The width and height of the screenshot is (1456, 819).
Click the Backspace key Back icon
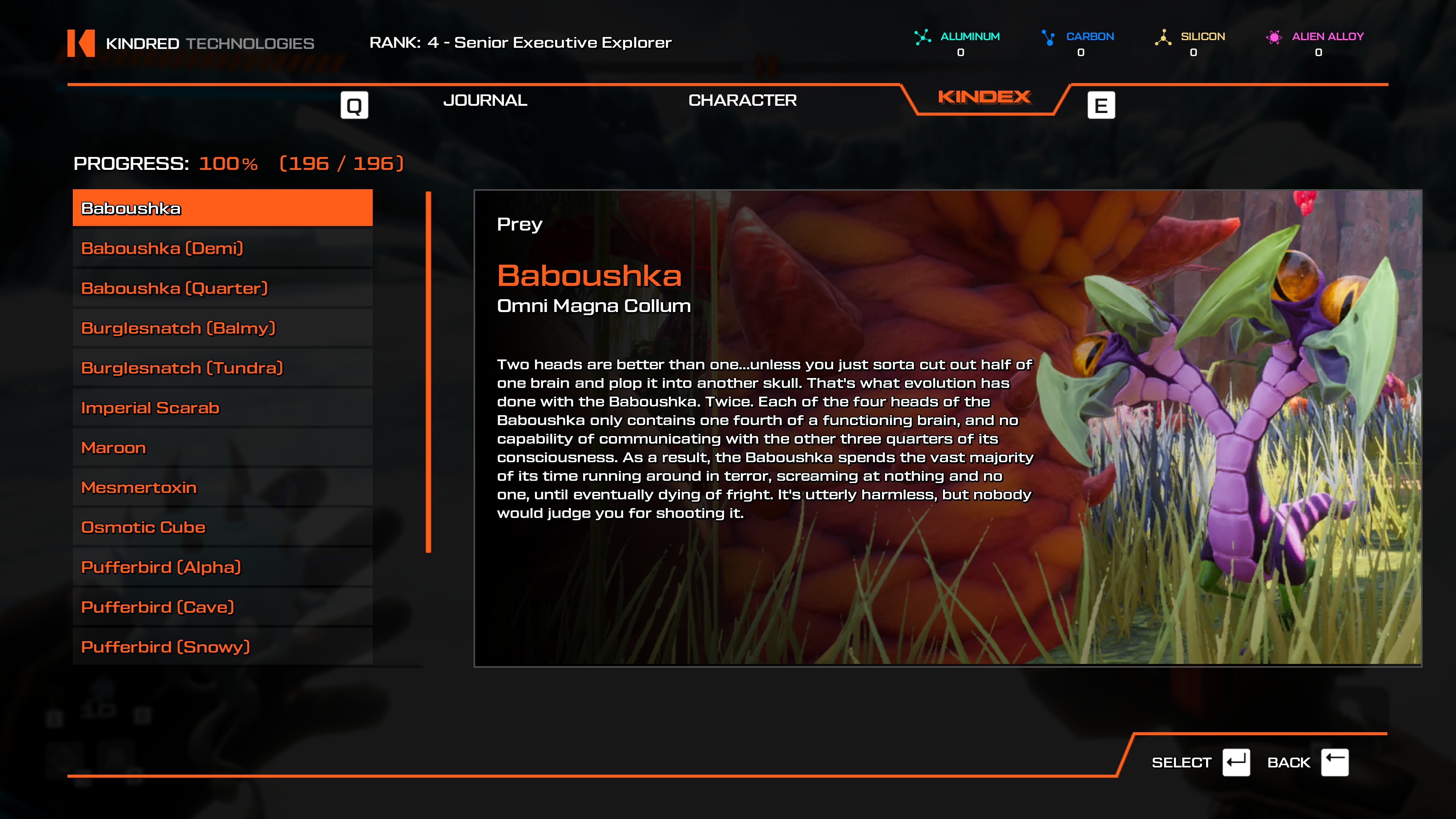coord(1335,763)
